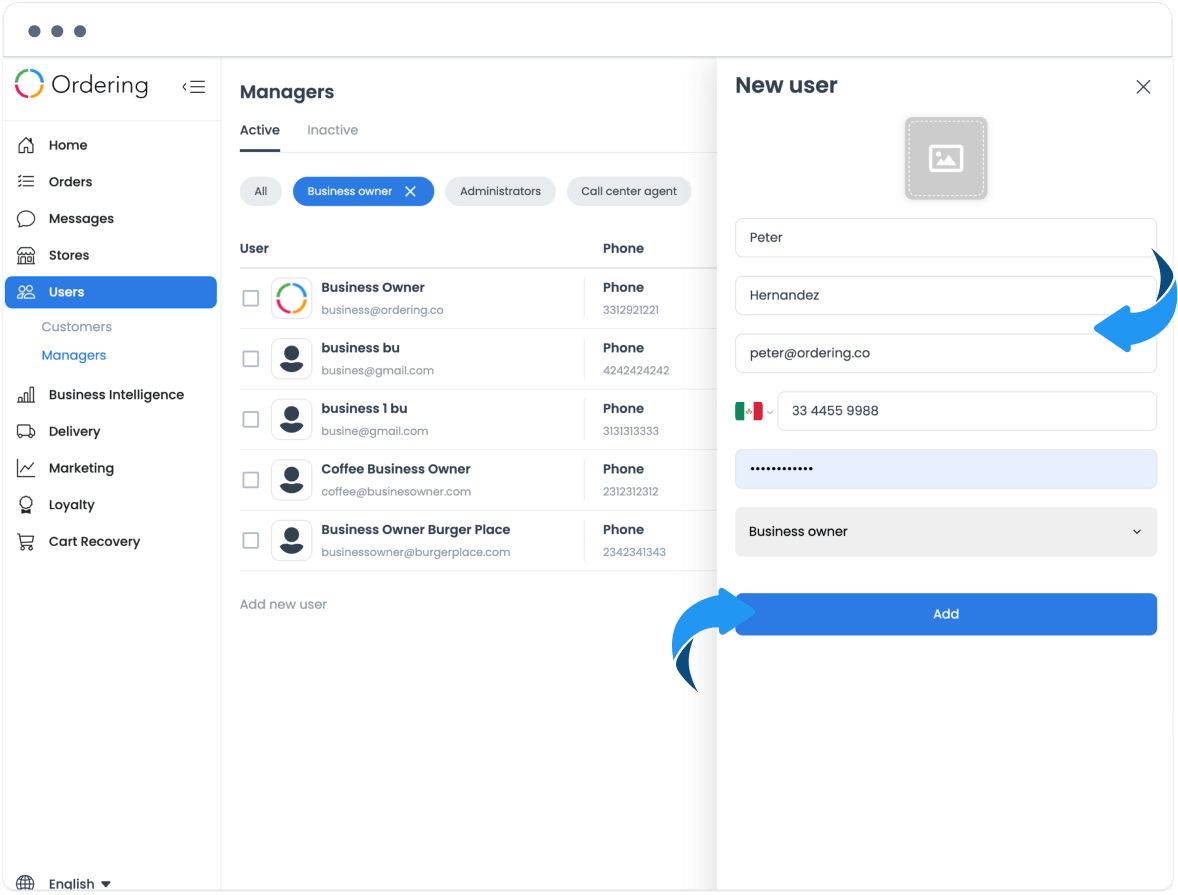Click the Business Owner logo avatar
The height and width of the screenshot is (895, 1178).
(x=291, y=298)
